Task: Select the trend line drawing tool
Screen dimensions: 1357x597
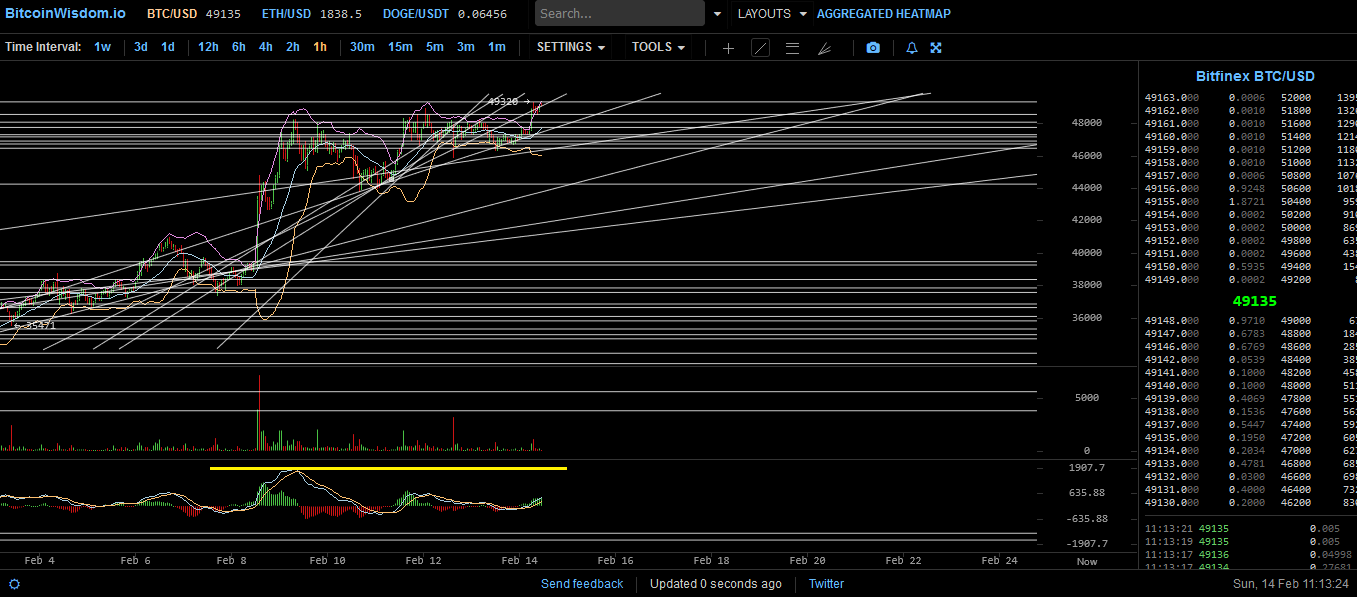Action: coord(760,48)
